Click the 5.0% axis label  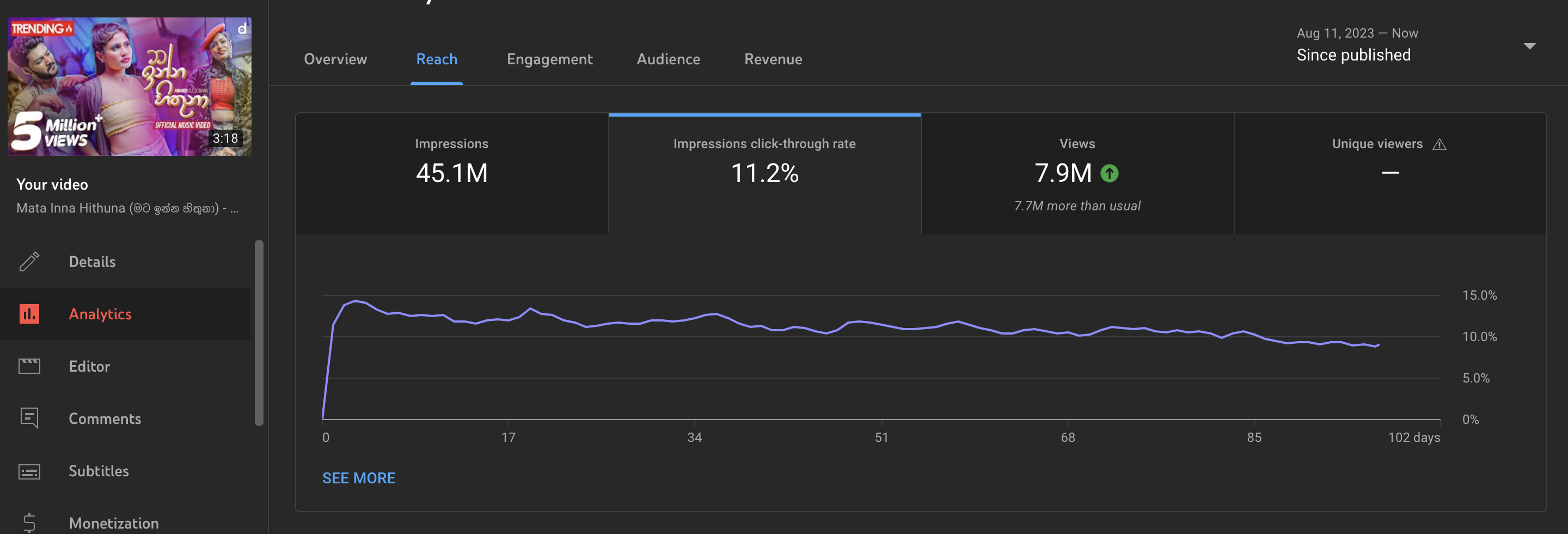tap(1476, 378)
